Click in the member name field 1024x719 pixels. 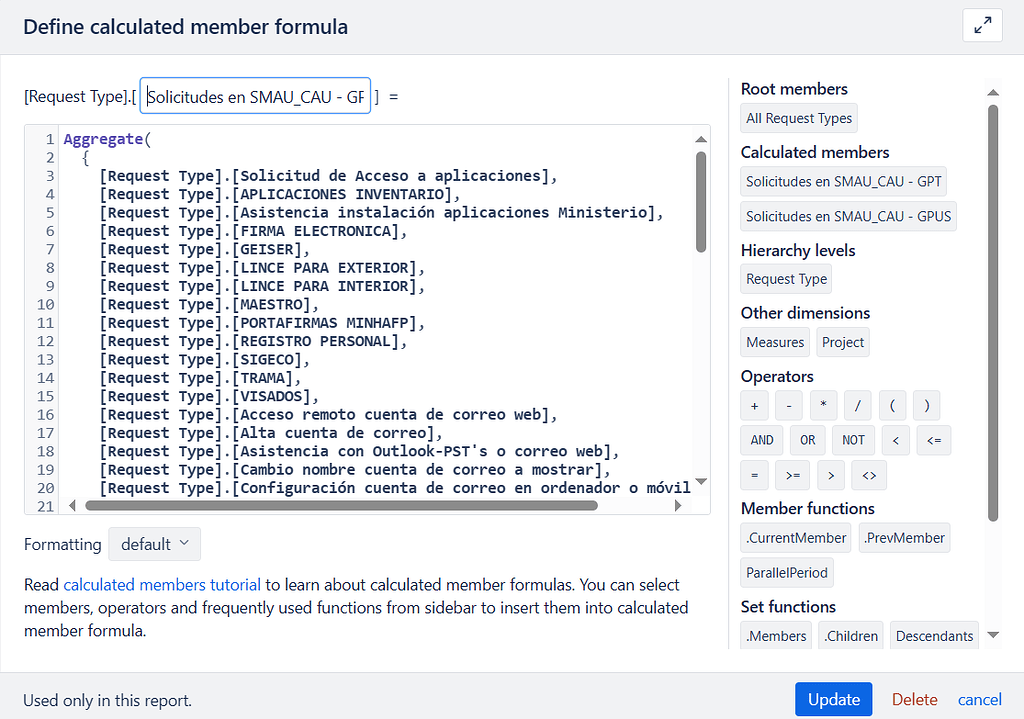tap(254, 95)
